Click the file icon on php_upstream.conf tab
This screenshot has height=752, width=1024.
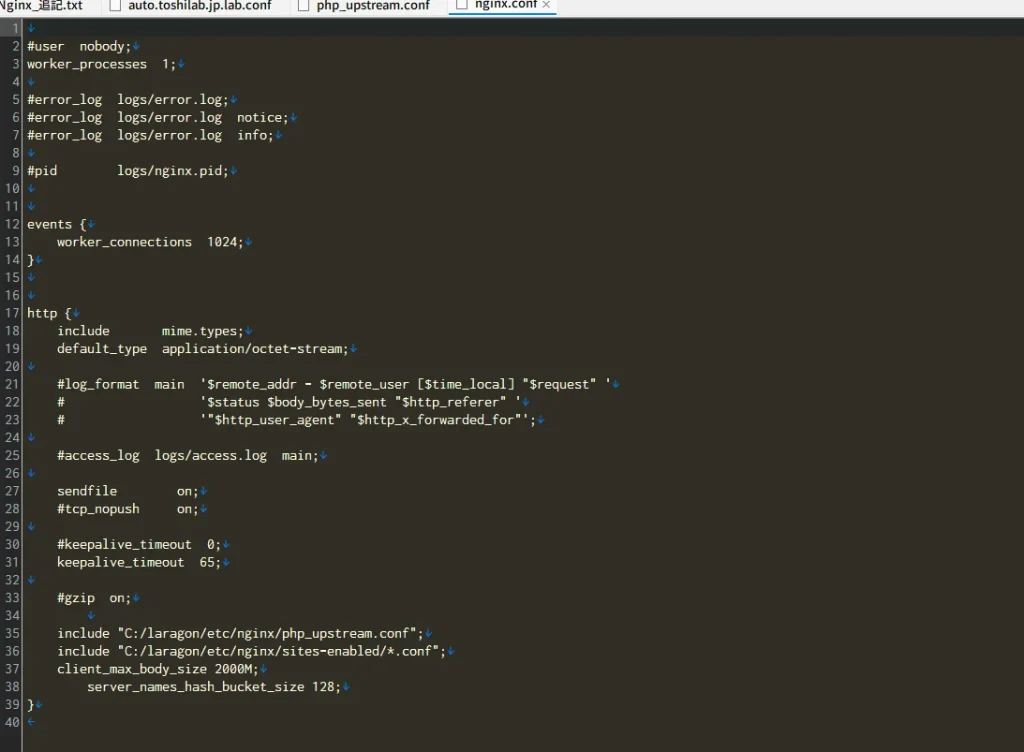[x=303, y=6]
